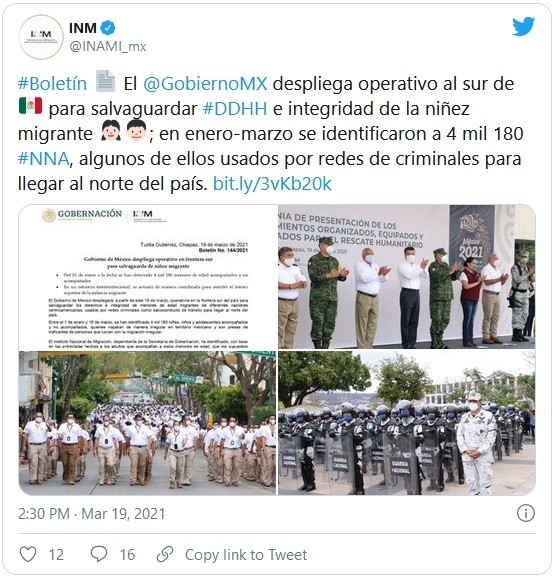Click the INM account name
The height and width of the screenshot is (578, 560).
(83, 28)
